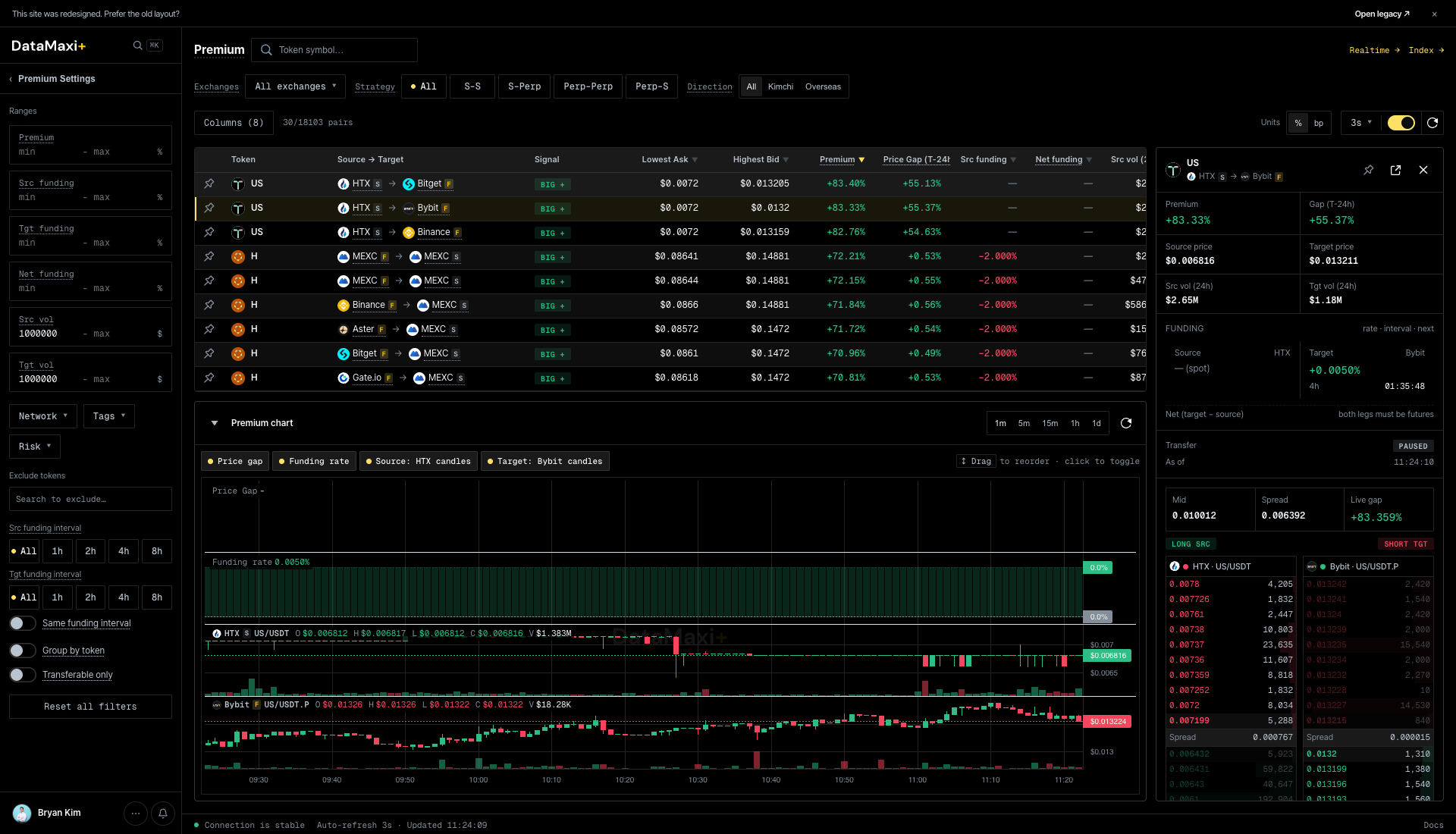The height and width of the screenshot is (834, 1456).
Task: Click the pin icon in detail panel
Action: point(1368,170)
